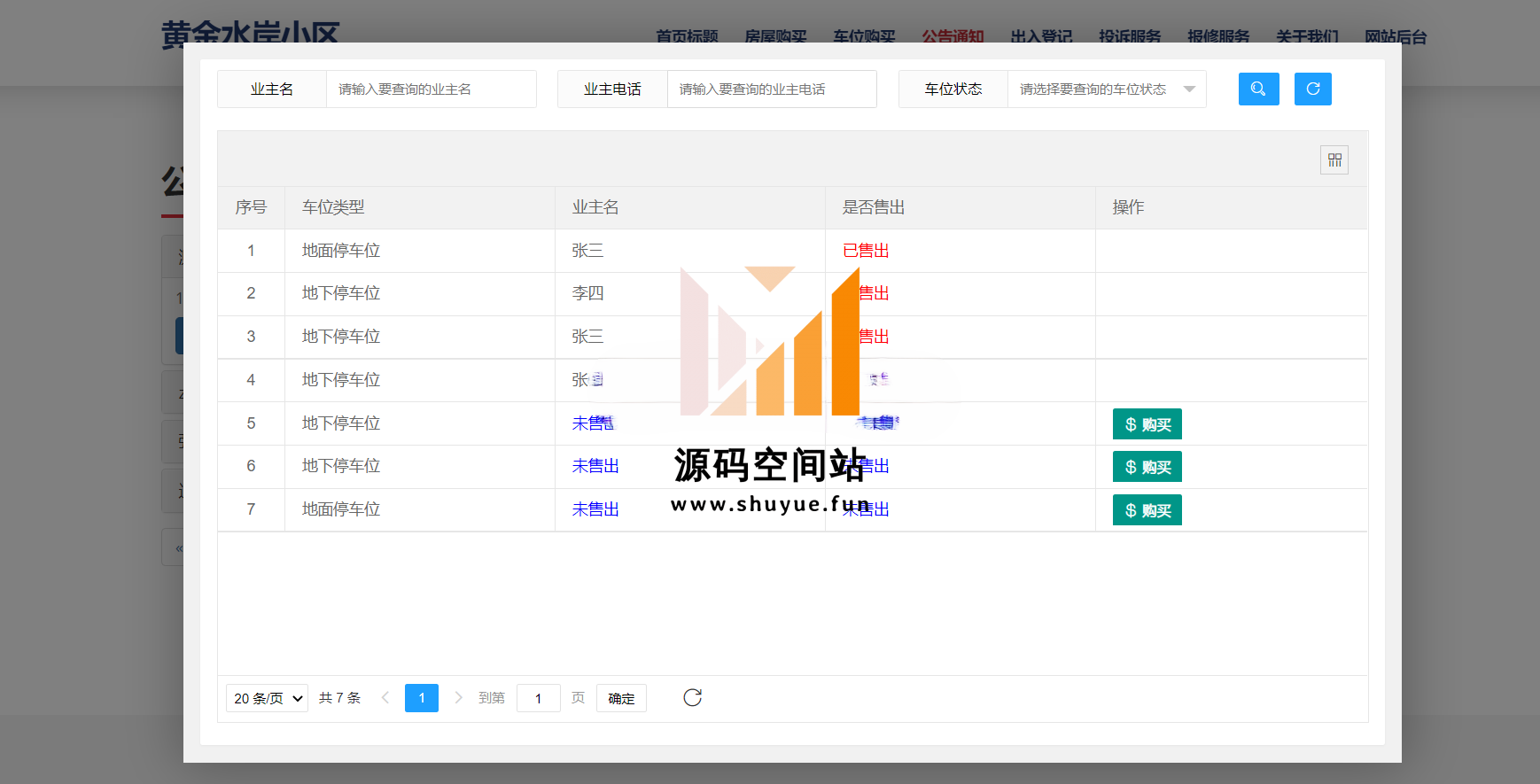The image size is (1540, 784).
Task: Open 投诉服务 menu in background page
Action: (1130, 36)
